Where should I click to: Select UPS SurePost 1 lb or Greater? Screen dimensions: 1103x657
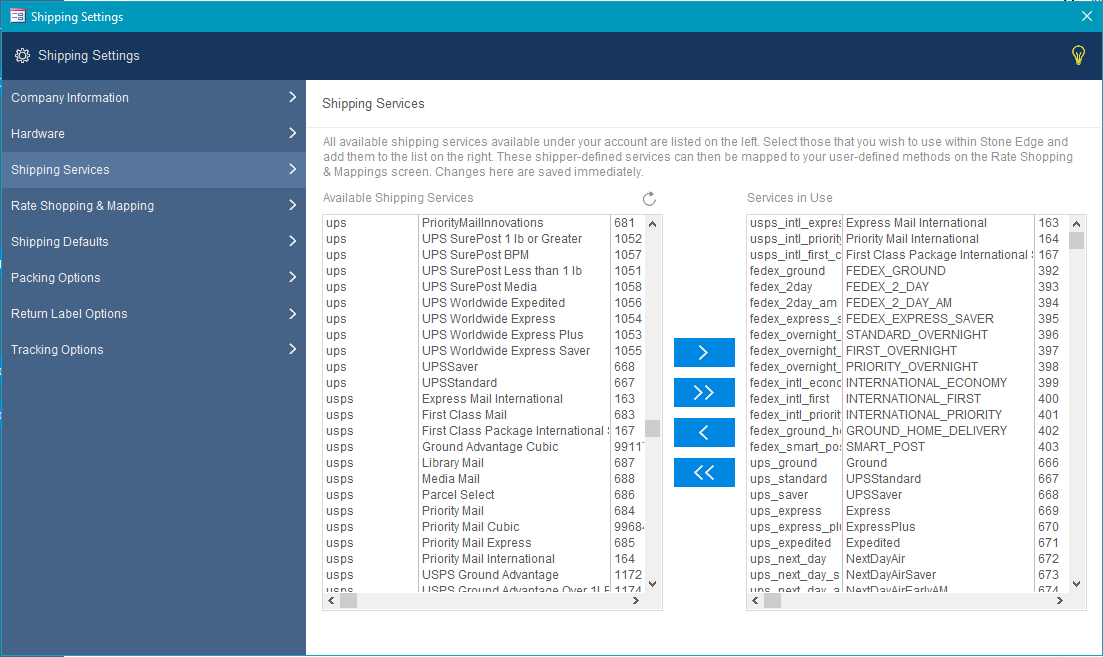click(483, 239)
